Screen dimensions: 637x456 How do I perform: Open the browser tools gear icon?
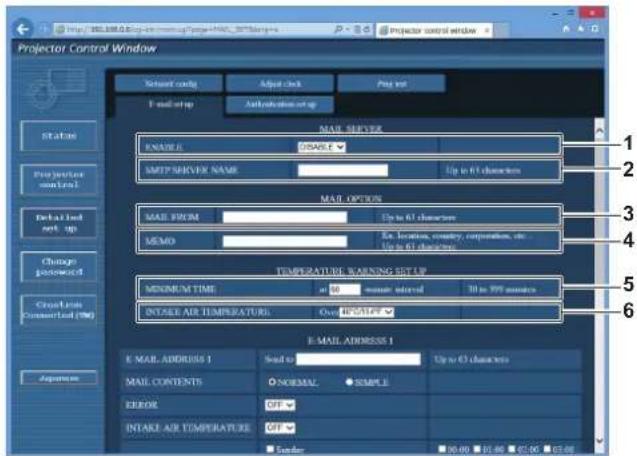pyautogui.click(x=595, y=28)
